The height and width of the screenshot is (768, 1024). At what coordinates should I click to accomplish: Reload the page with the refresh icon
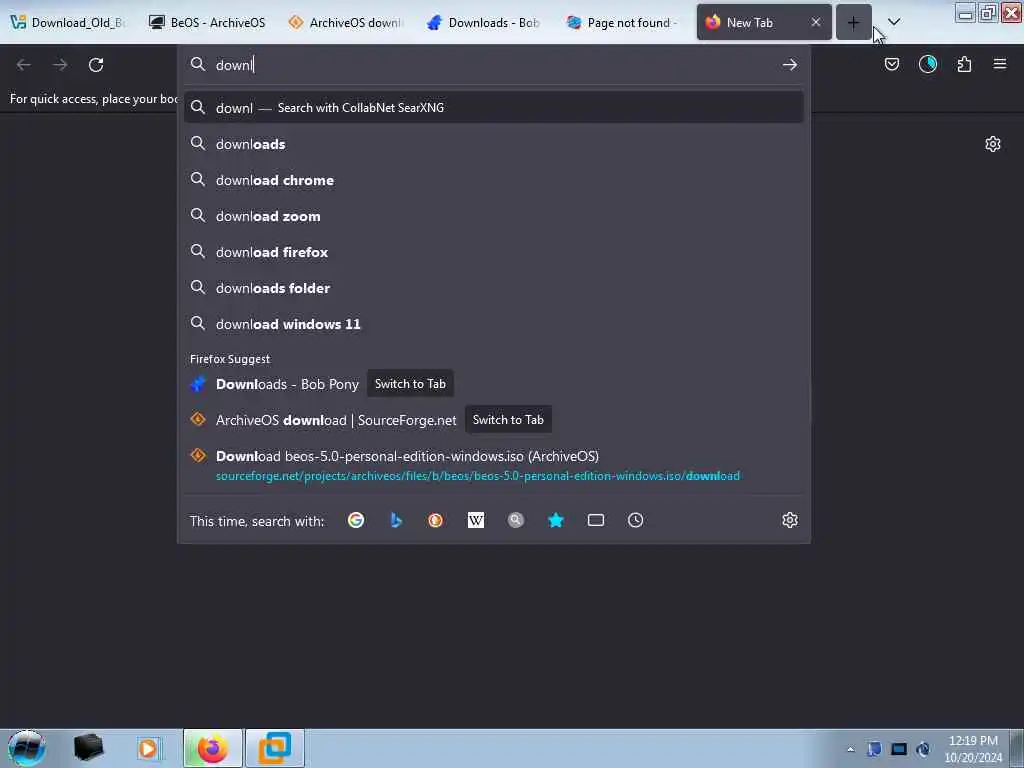96,65
